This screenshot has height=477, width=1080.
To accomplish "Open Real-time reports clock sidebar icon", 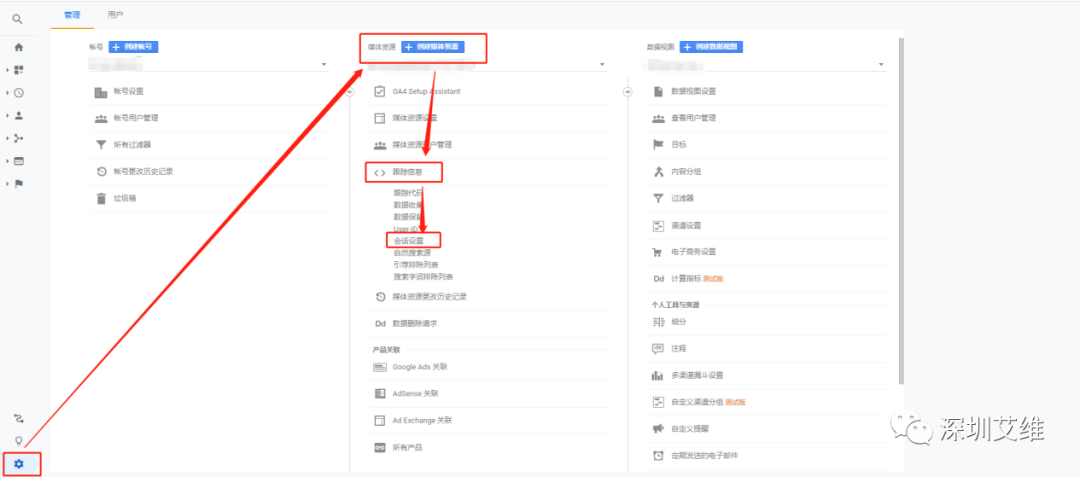I will [19, 93].
